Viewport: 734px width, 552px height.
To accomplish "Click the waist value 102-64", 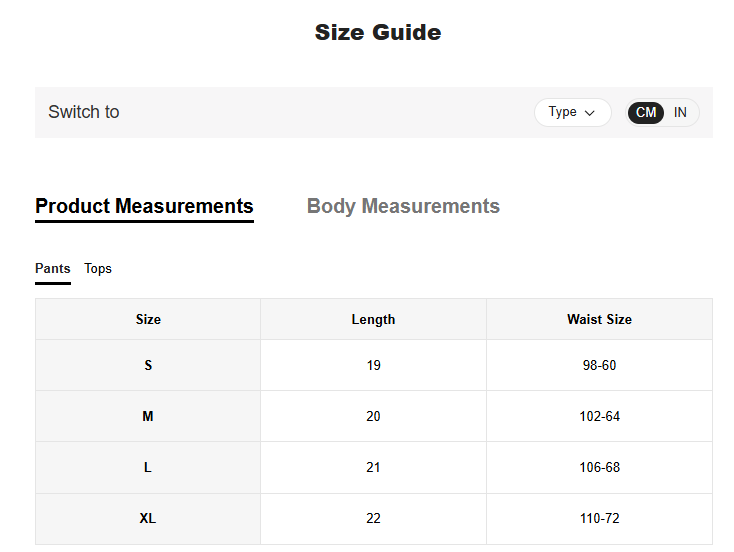I will [599, 416].
